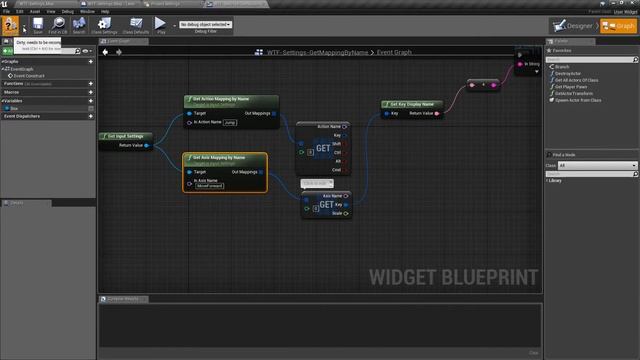The image size is (640, 360).
Task: Open Class Settings
Action: coord(104,25)
